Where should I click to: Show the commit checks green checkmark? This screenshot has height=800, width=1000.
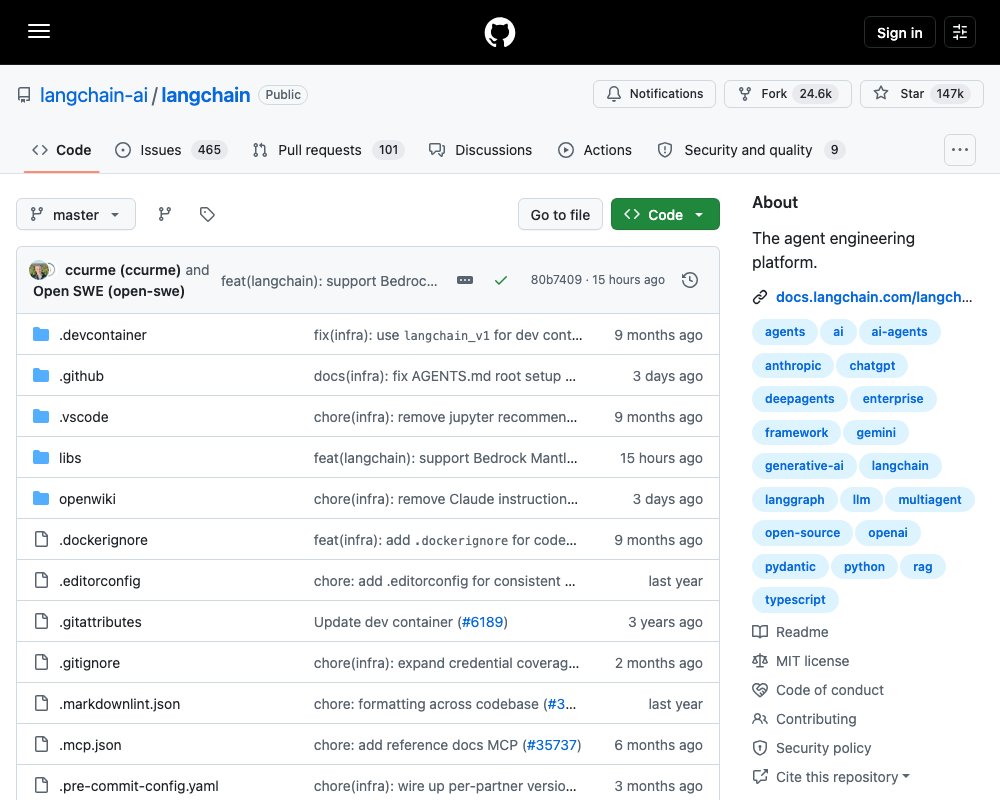[x=501, y=280]
